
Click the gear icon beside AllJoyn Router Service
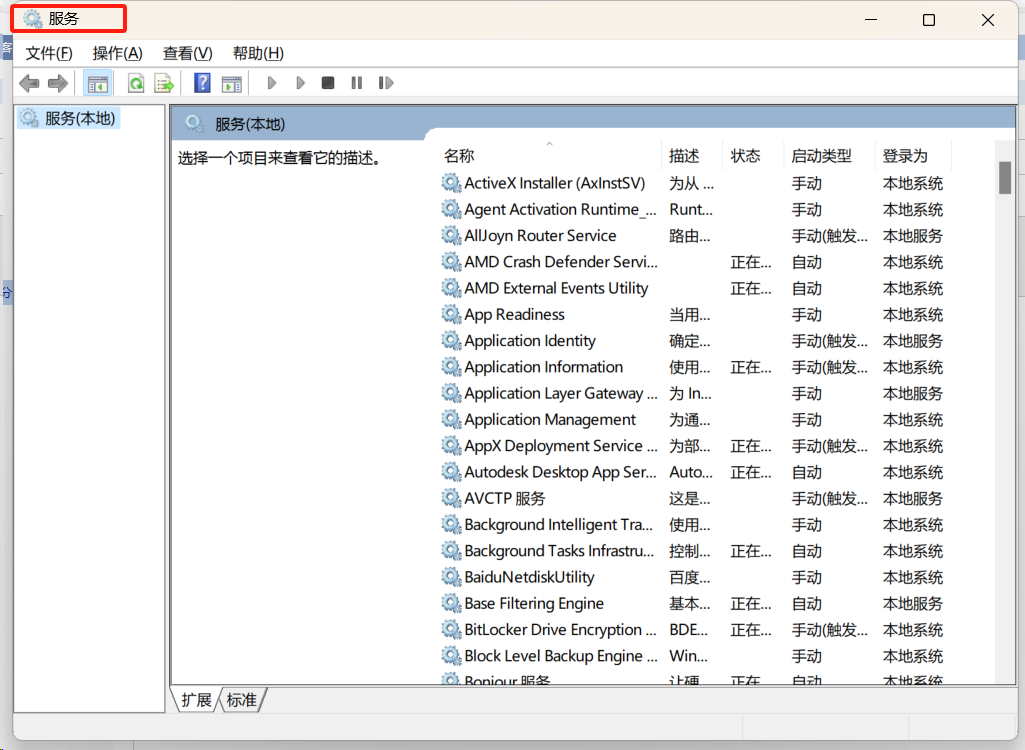point(451,235)
